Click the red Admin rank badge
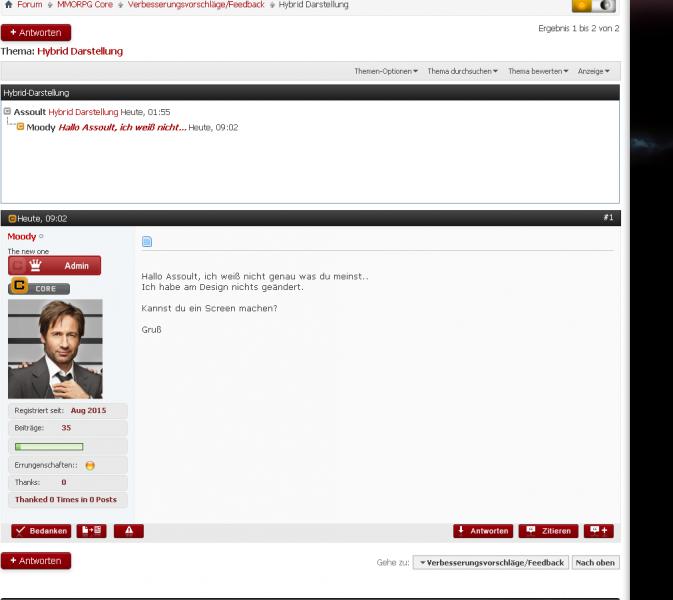673x600 pixels. [x=54, y=266]
